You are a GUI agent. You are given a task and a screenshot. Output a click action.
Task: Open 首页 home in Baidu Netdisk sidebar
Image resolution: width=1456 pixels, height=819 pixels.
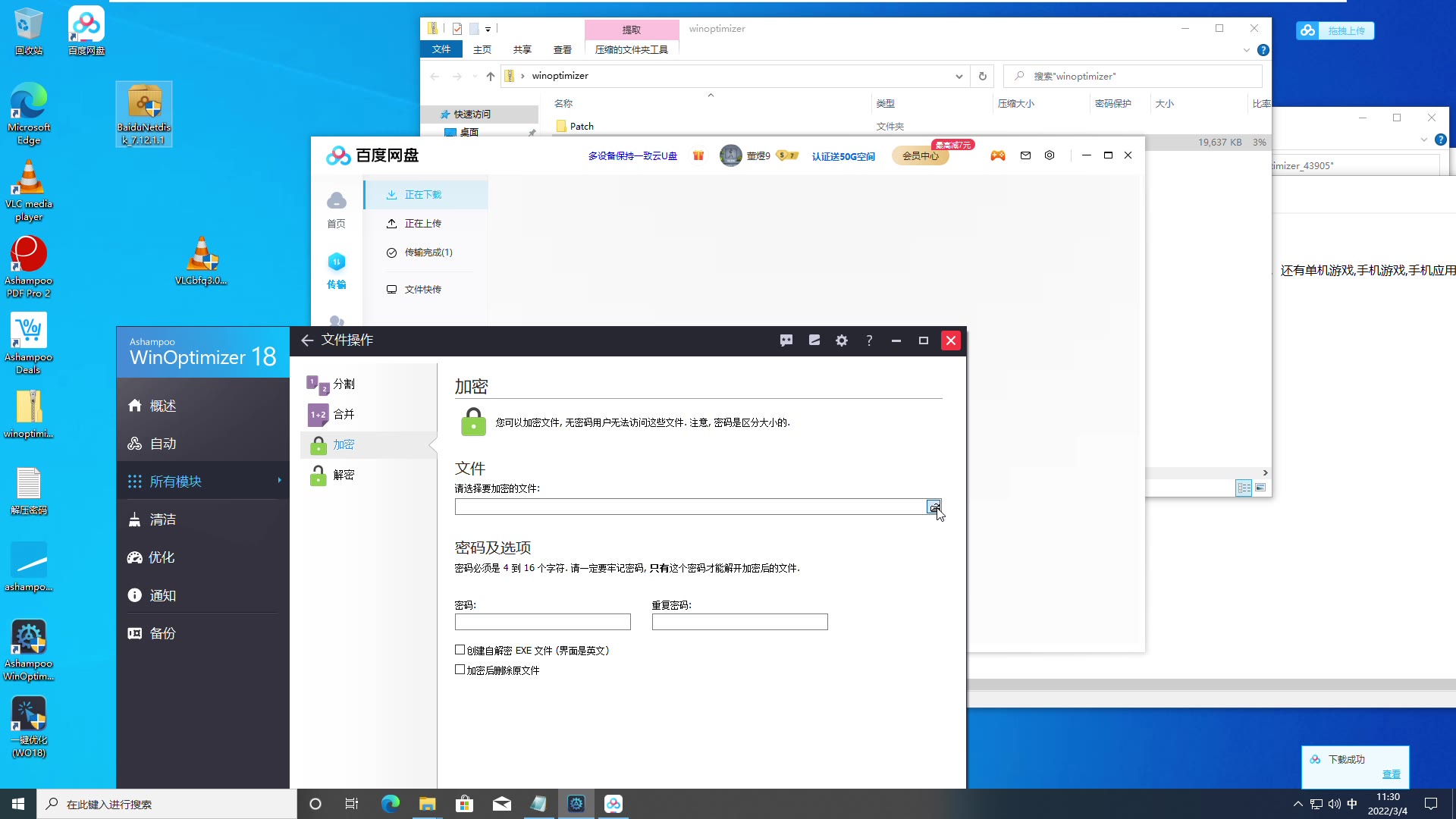click(x=336, y=210)
